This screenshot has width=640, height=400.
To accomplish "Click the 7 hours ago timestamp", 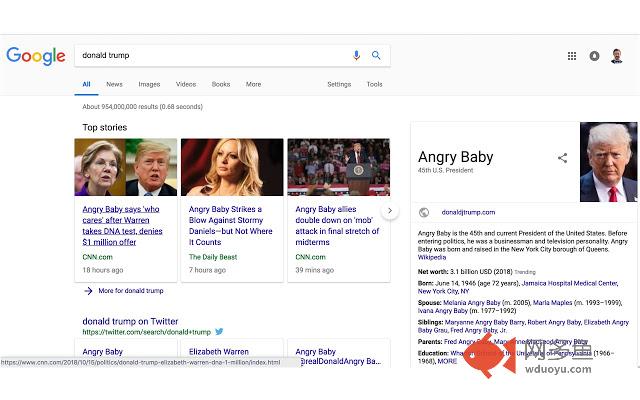I will pos(207,270).
